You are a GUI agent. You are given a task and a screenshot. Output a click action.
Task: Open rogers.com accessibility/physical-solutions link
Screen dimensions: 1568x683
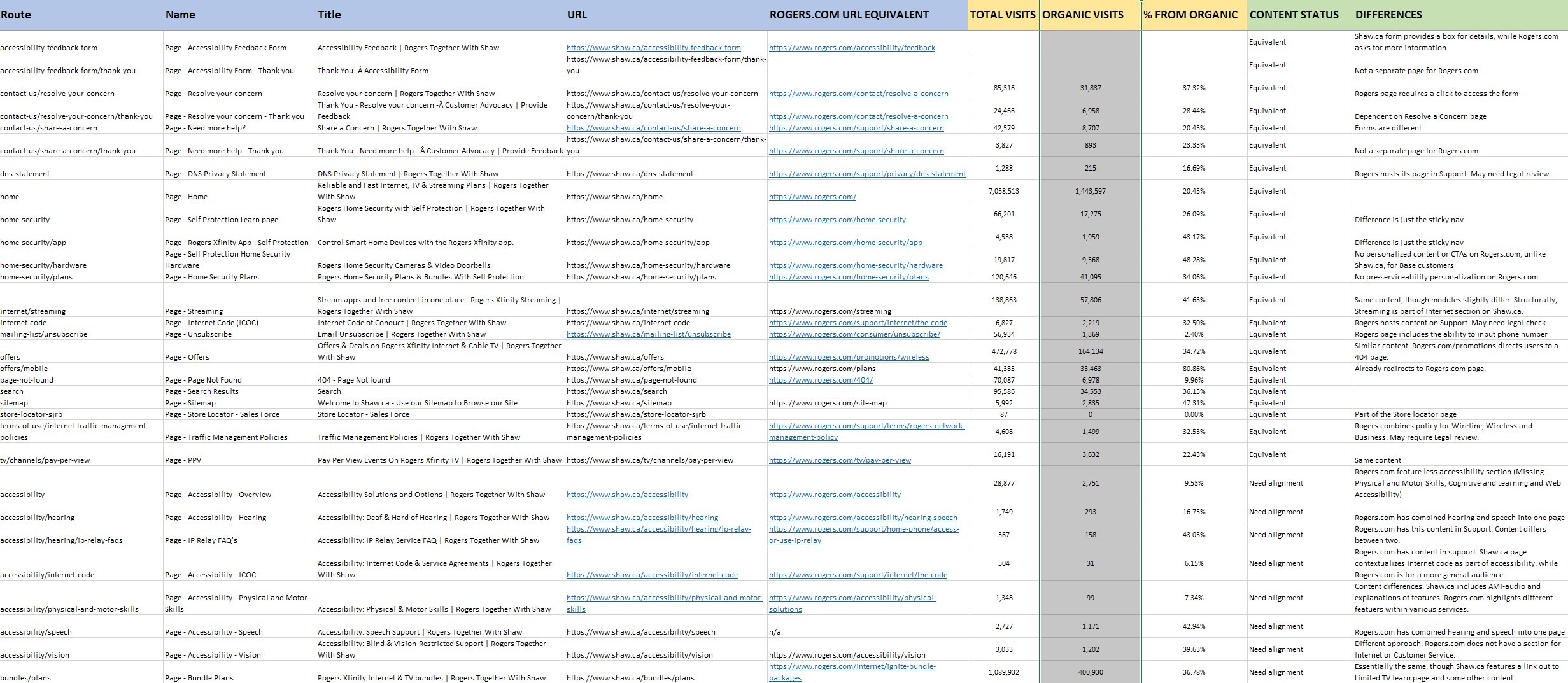[853, 603]
